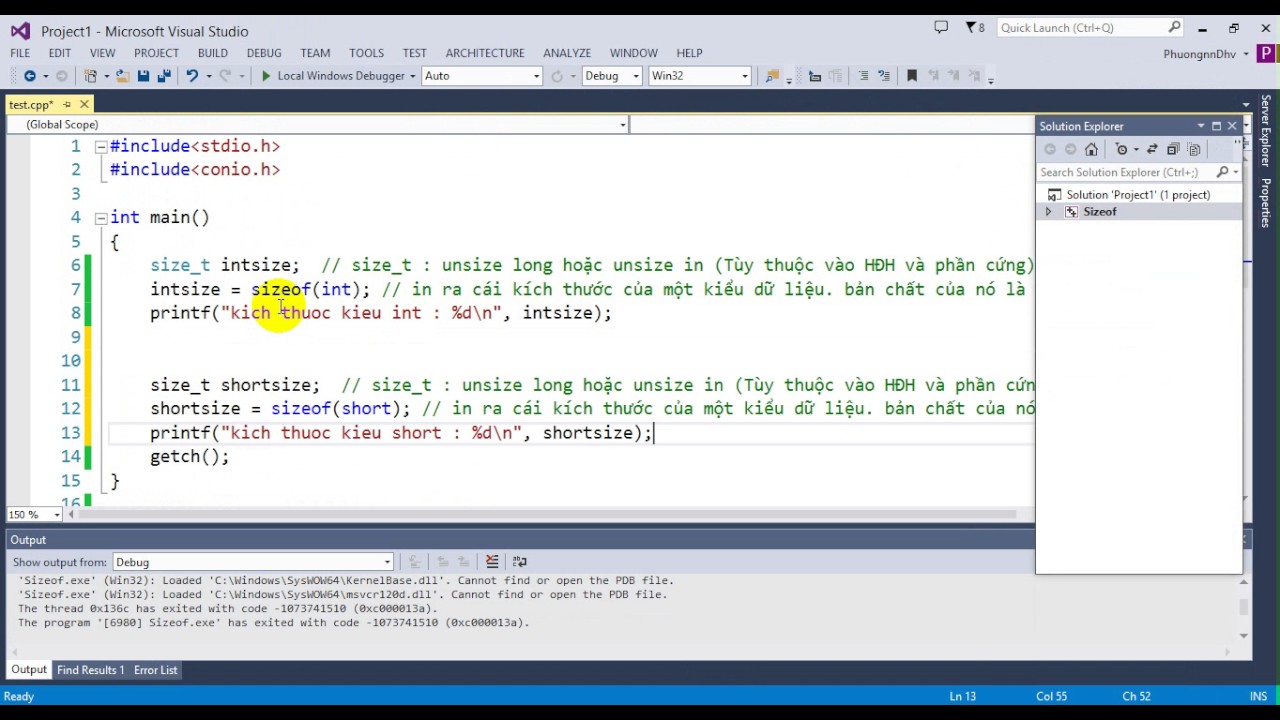Toggle the pin icon on test.cpp tab
The width and height of the screenshot is (1280, 720).
pyautogui.click(x=67, y=104)
